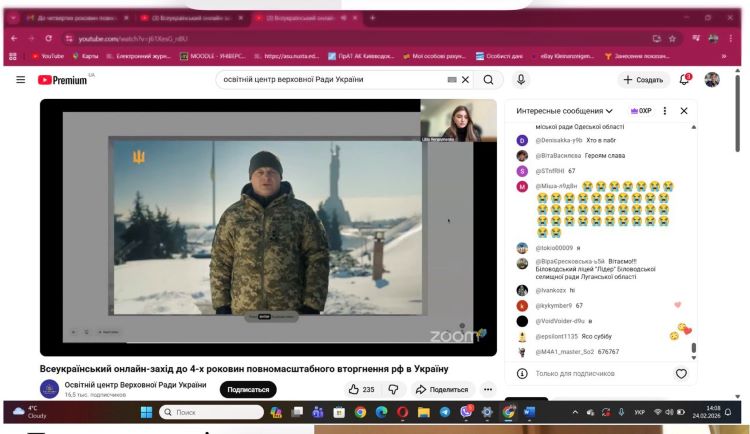Select the third active YouTube tab
750x434 pixels.
300,18
